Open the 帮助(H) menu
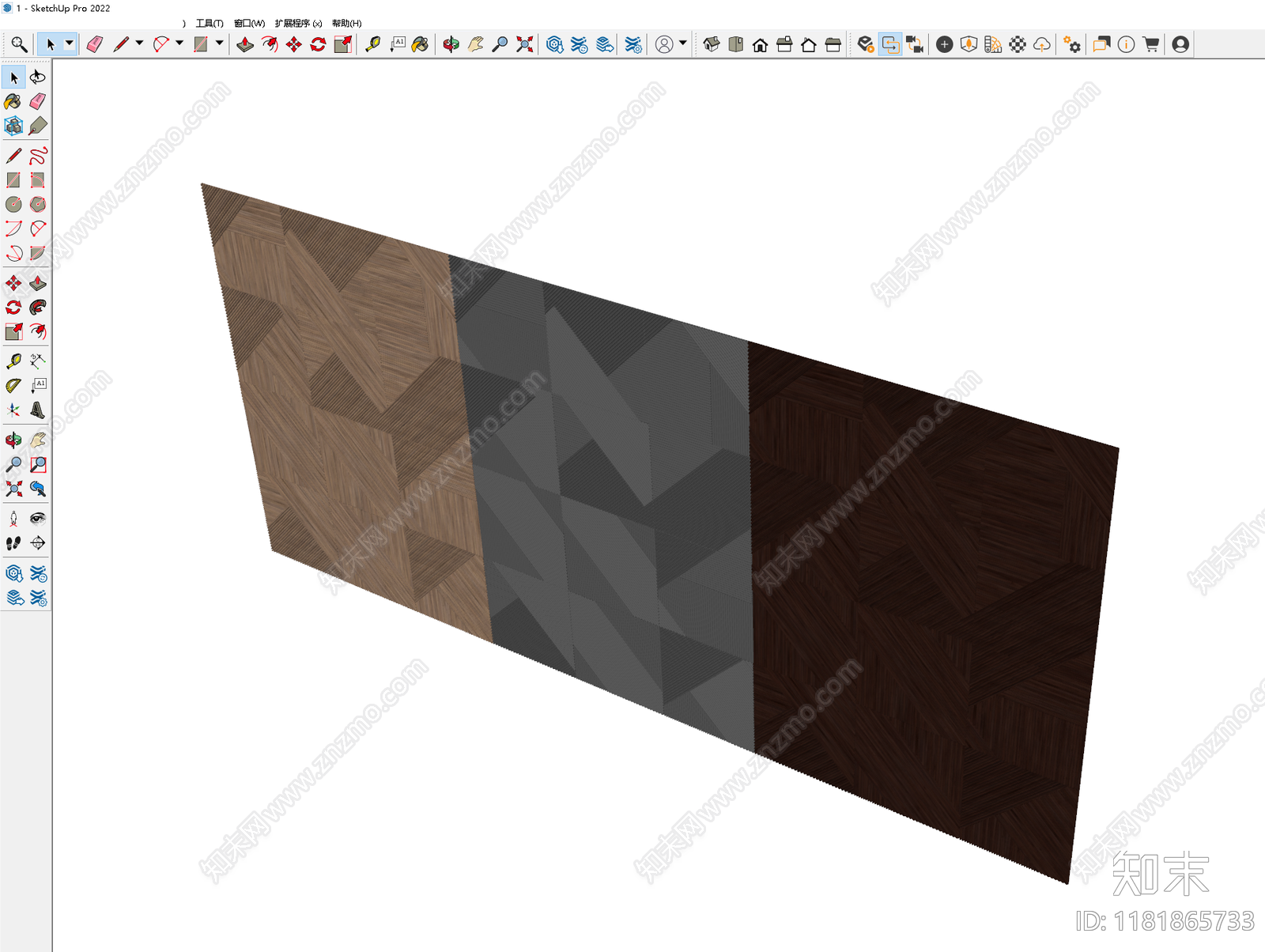This screenshot has height=952, width=1265. (347, 24)
